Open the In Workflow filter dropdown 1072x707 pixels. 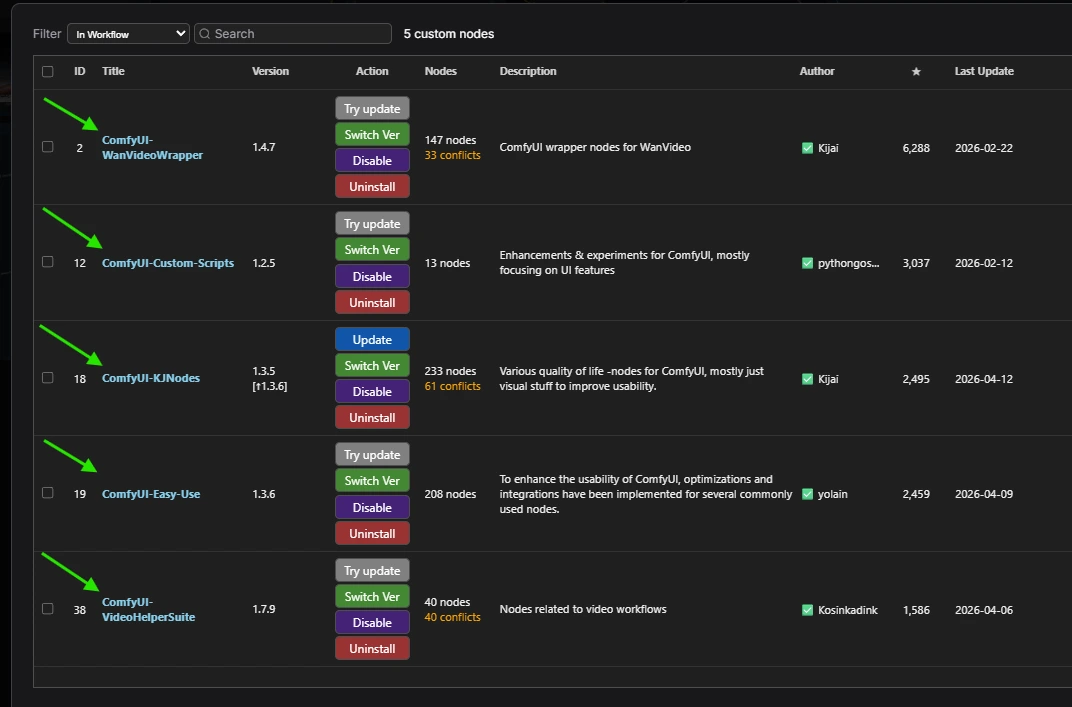(x=128, y=34)
